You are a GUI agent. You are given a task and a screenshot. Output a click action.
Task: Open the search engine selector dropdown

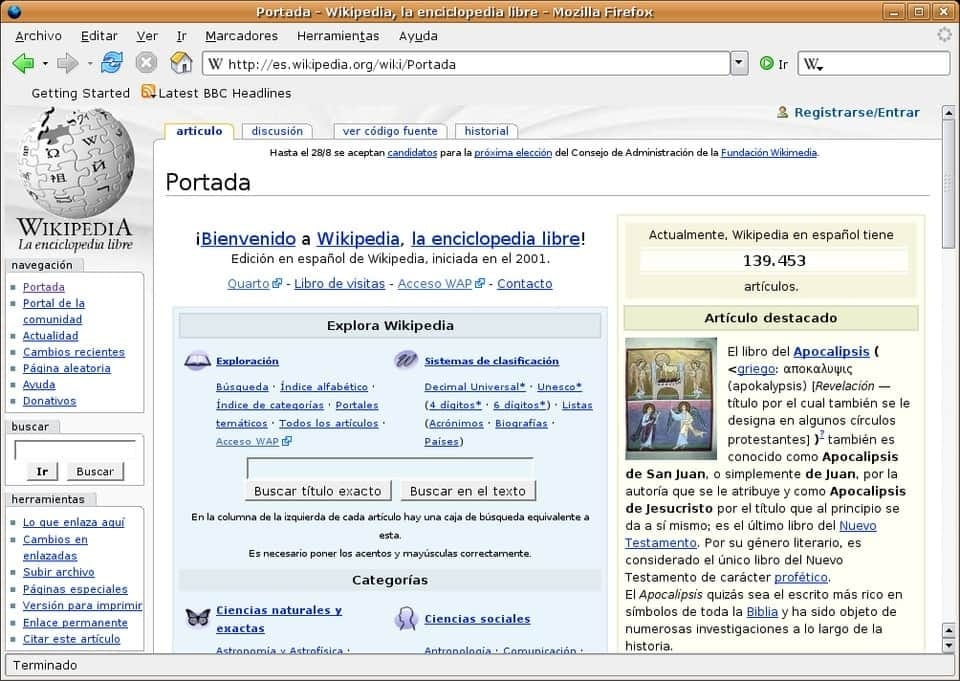click(x=814, y=64)
